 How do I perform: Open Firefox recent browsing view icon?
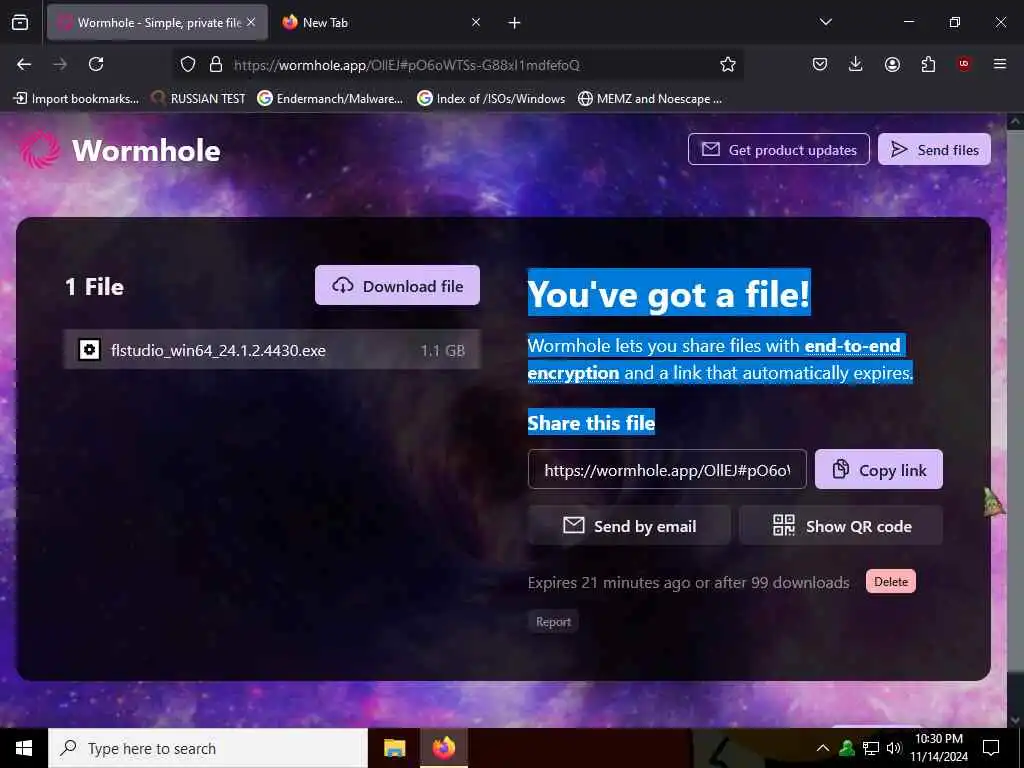pyautogui.click(x=20, y=23)
